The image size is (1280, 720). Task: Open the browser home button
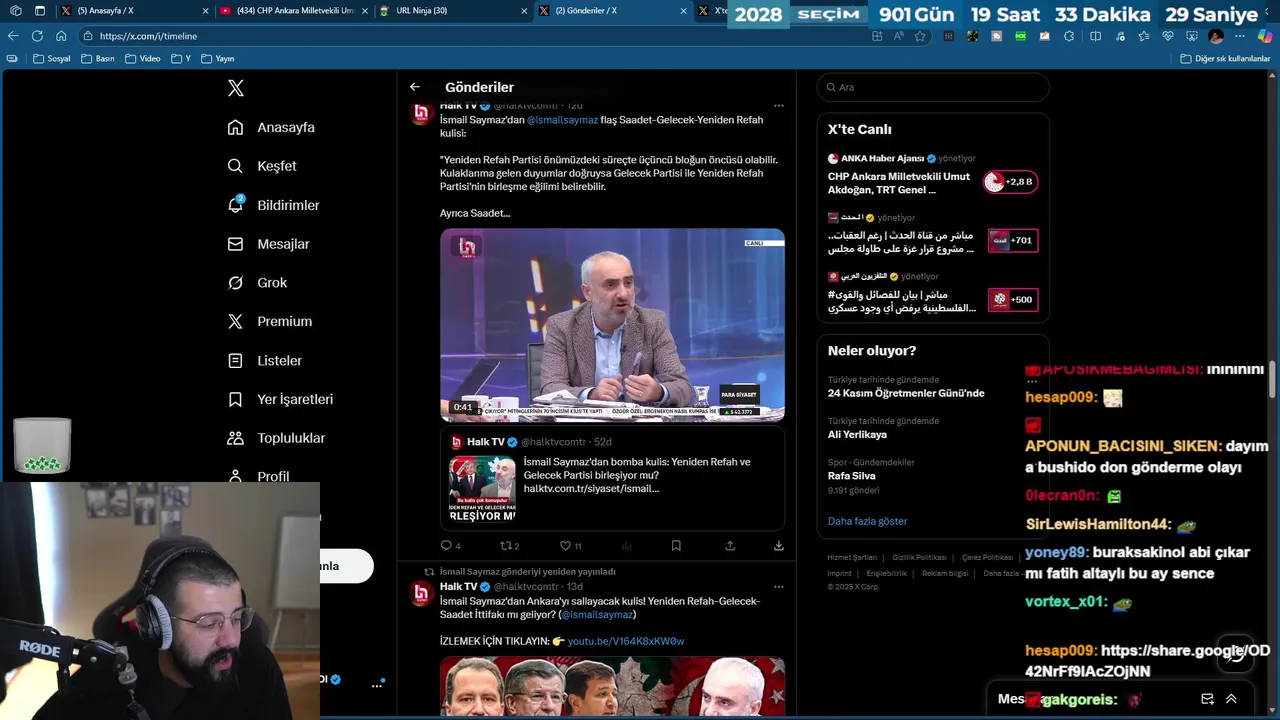coord(61,36)
